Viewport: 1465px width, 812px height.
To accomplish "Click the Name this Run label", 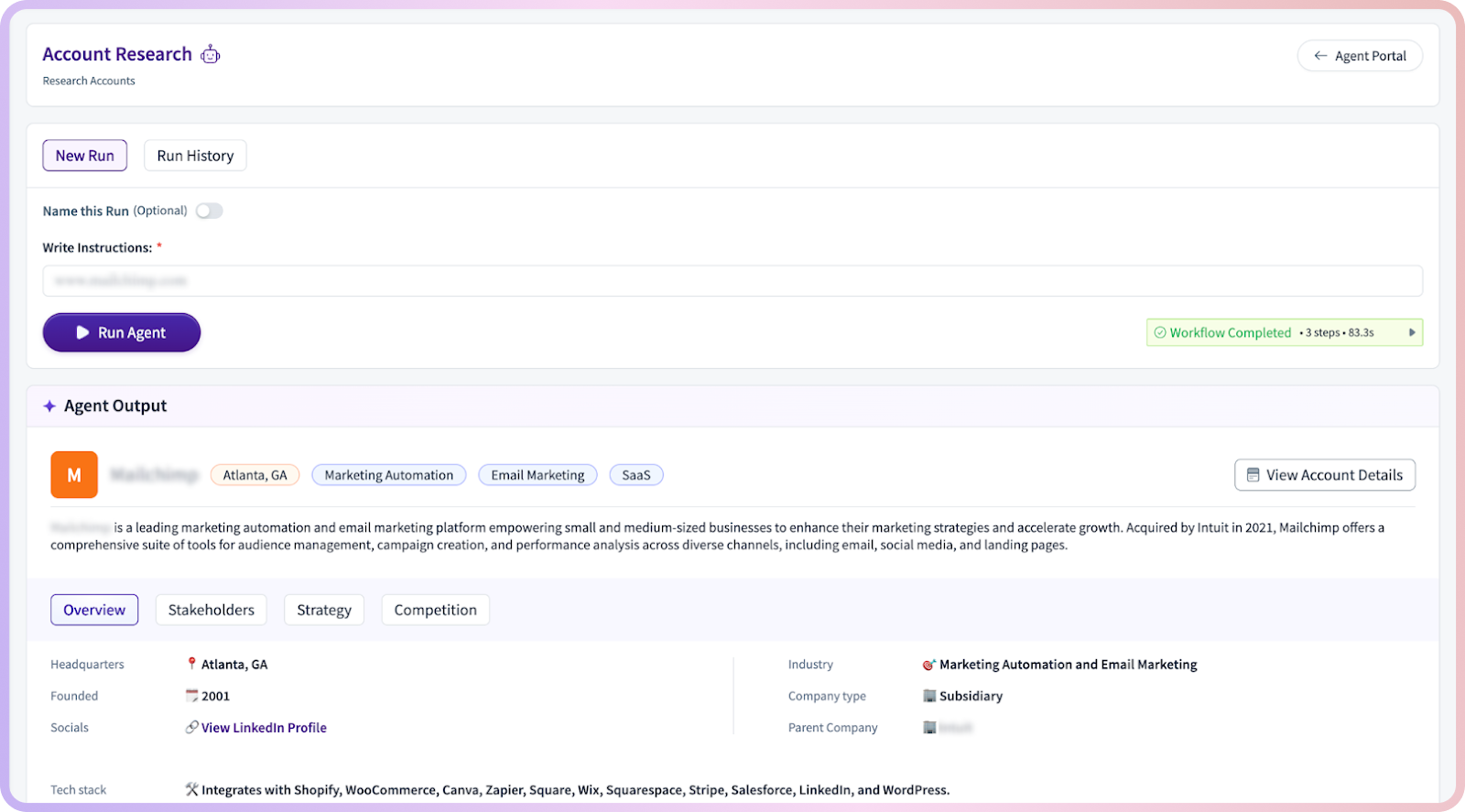I will (x=86, y=211).
